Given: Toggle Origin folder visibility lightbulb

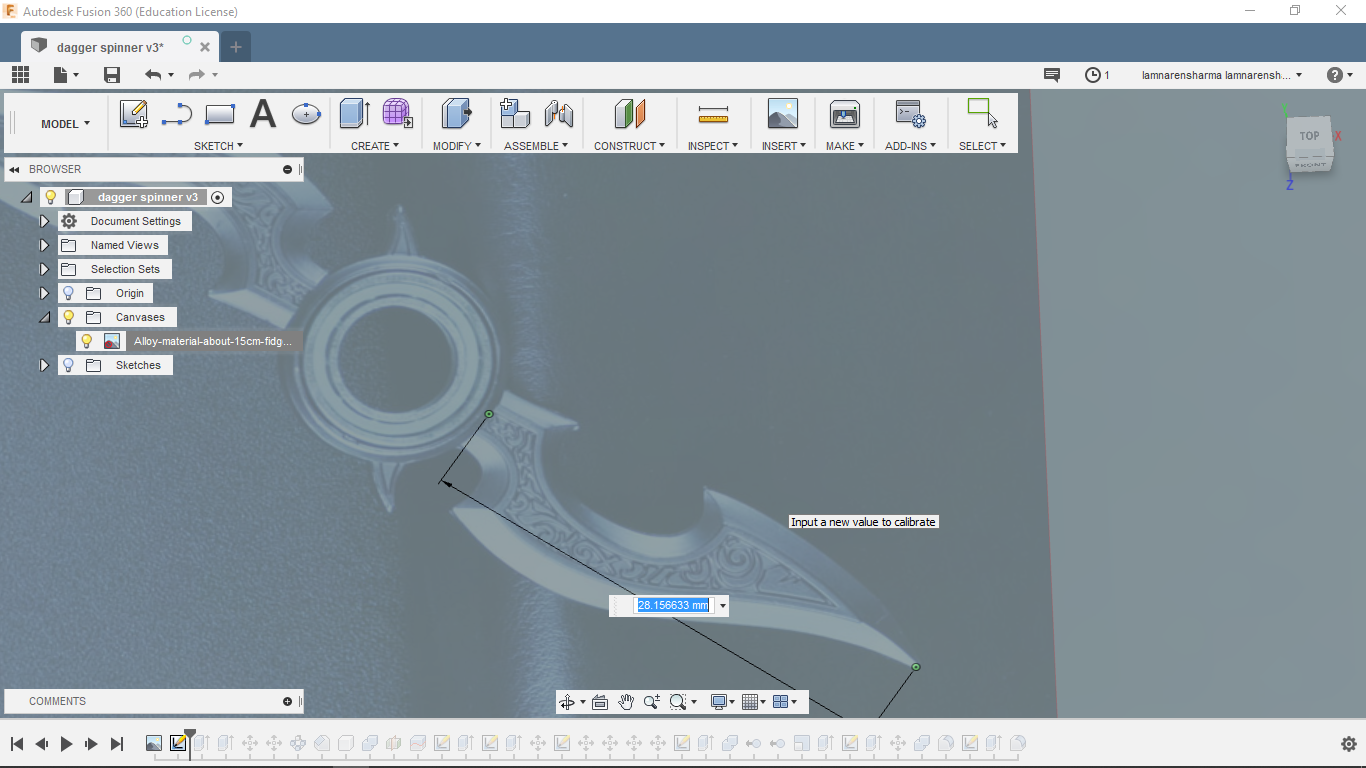Looking at the screenshot, I should point(68,293).
